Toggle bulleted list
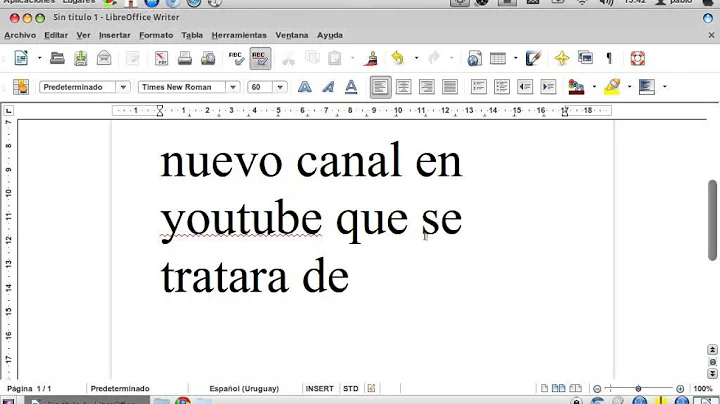 [x=502, y=87]
